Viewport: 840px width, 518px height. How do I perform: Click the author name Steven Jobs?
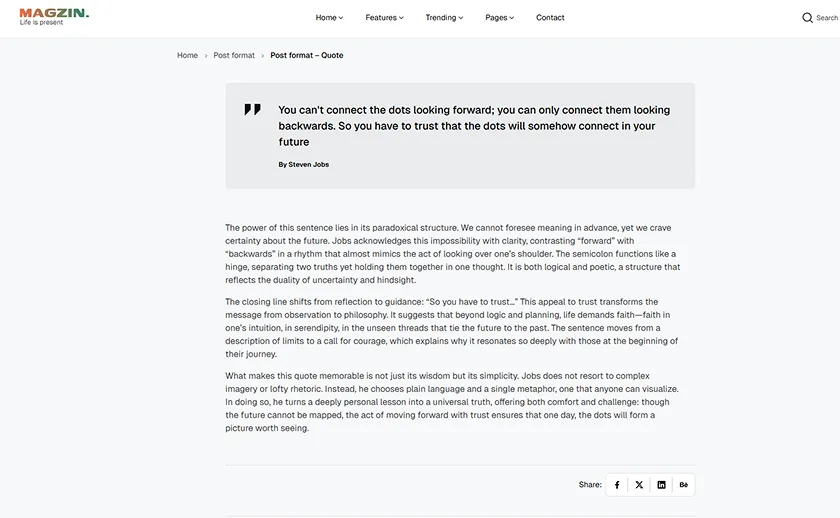[308, 164]
